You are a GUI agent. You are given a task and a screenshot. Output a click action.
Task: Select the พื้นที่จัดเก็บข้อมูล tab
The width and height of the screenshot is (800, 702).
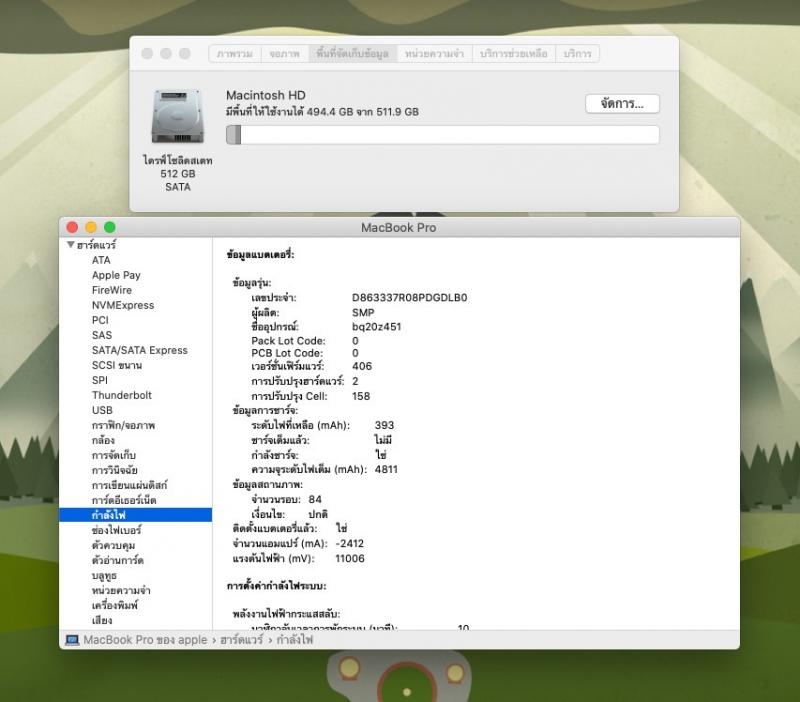(x=353, y=54)
